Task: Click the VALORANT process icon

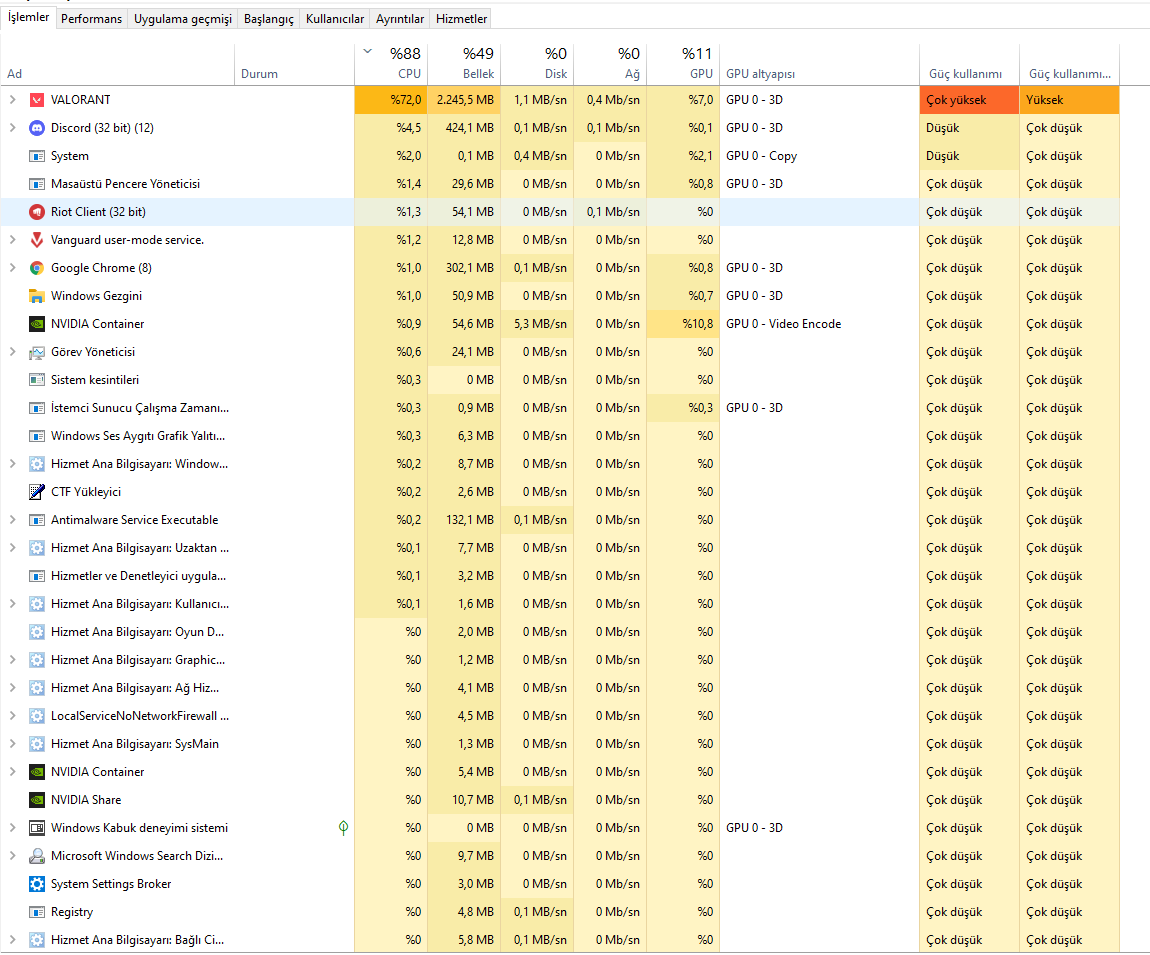Action: 37,100
